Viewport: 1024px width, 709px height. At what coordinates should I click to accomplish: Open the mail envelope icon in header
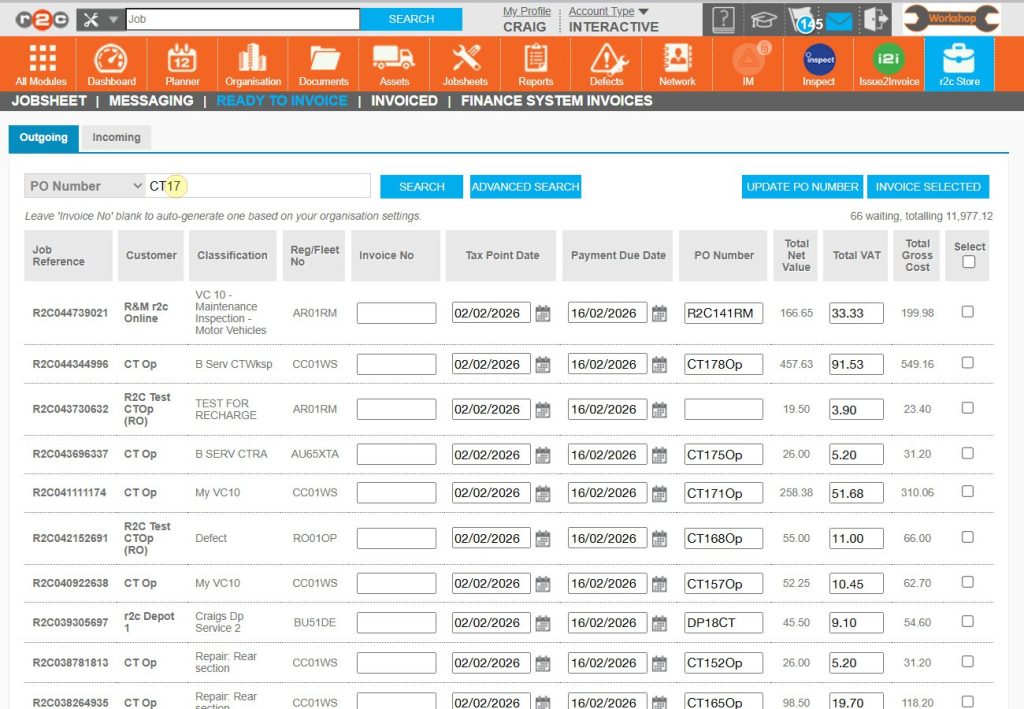click(x=838, y=20)
